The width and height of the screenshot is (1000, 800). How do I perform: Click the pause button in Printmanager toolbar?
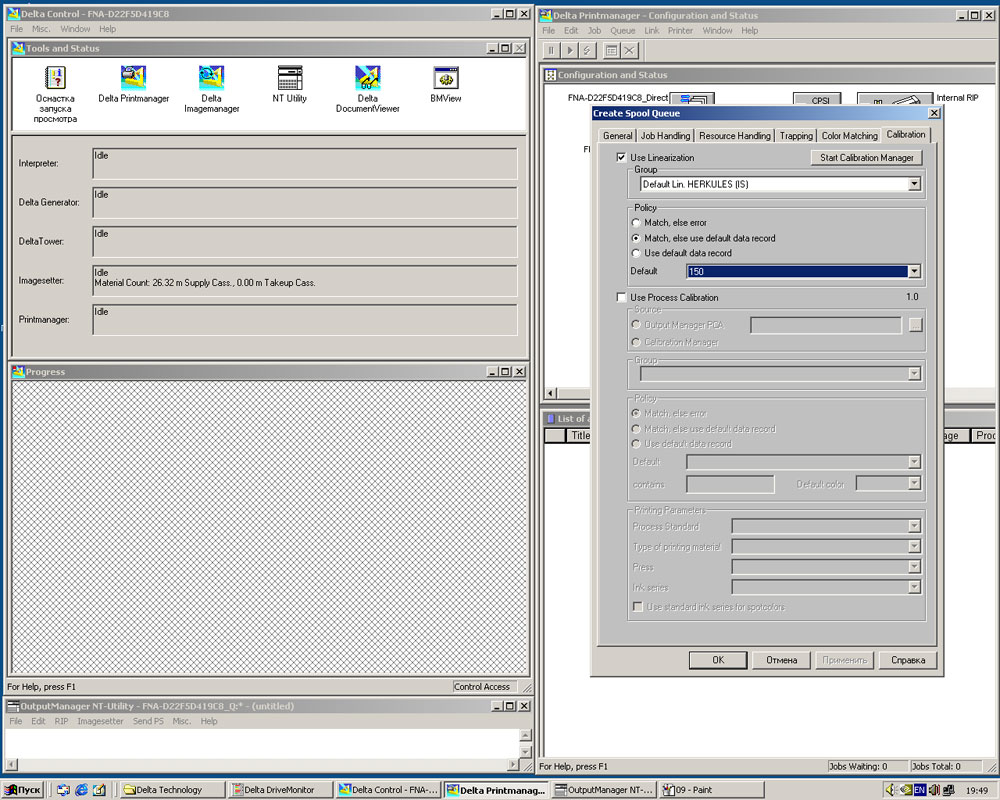[551, 50]
